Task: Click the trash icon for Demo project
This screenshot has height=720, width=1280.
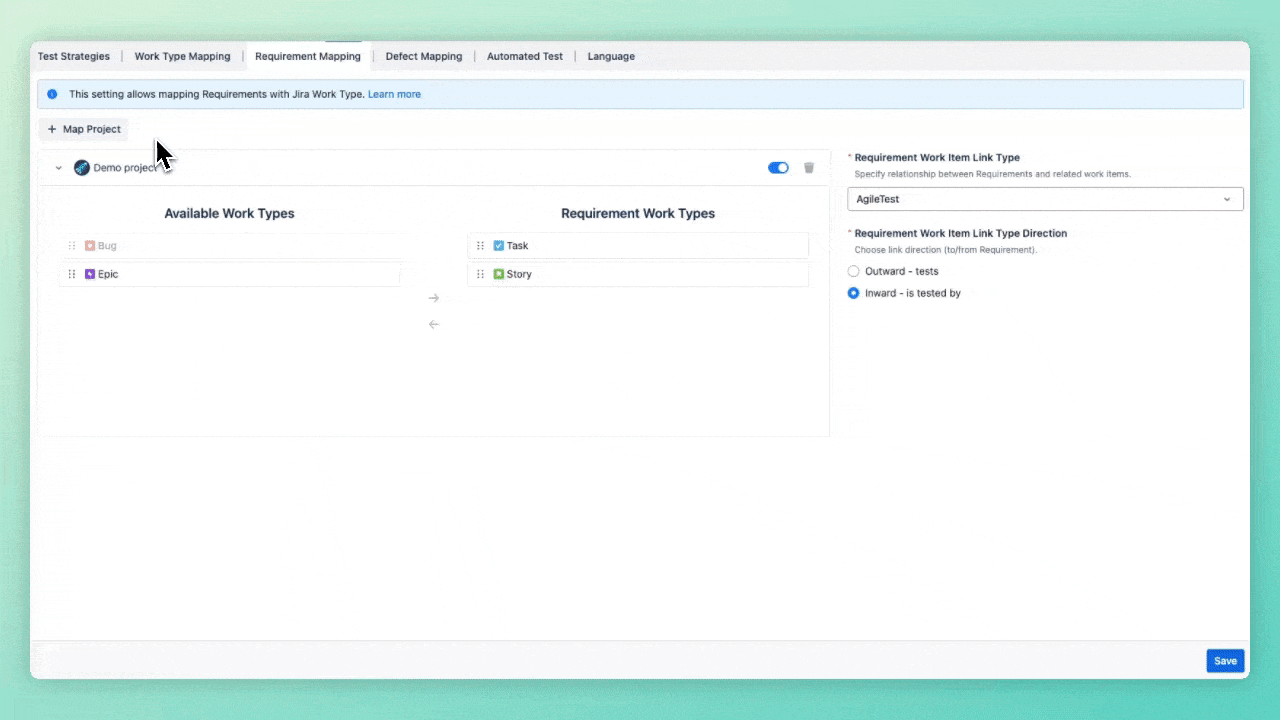Action: [x=809, y=168]
